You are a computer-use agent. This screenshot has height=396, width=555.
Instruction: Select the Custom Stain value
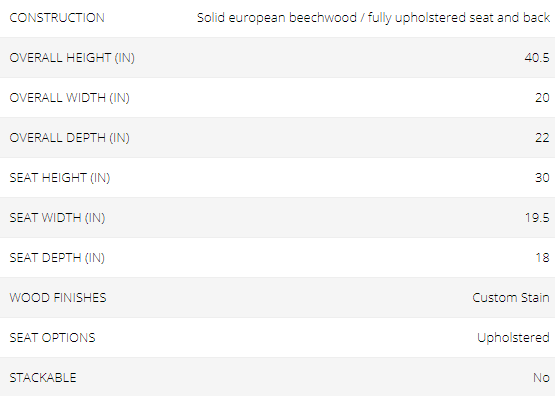pyautogui.click(x=511, y=298)
